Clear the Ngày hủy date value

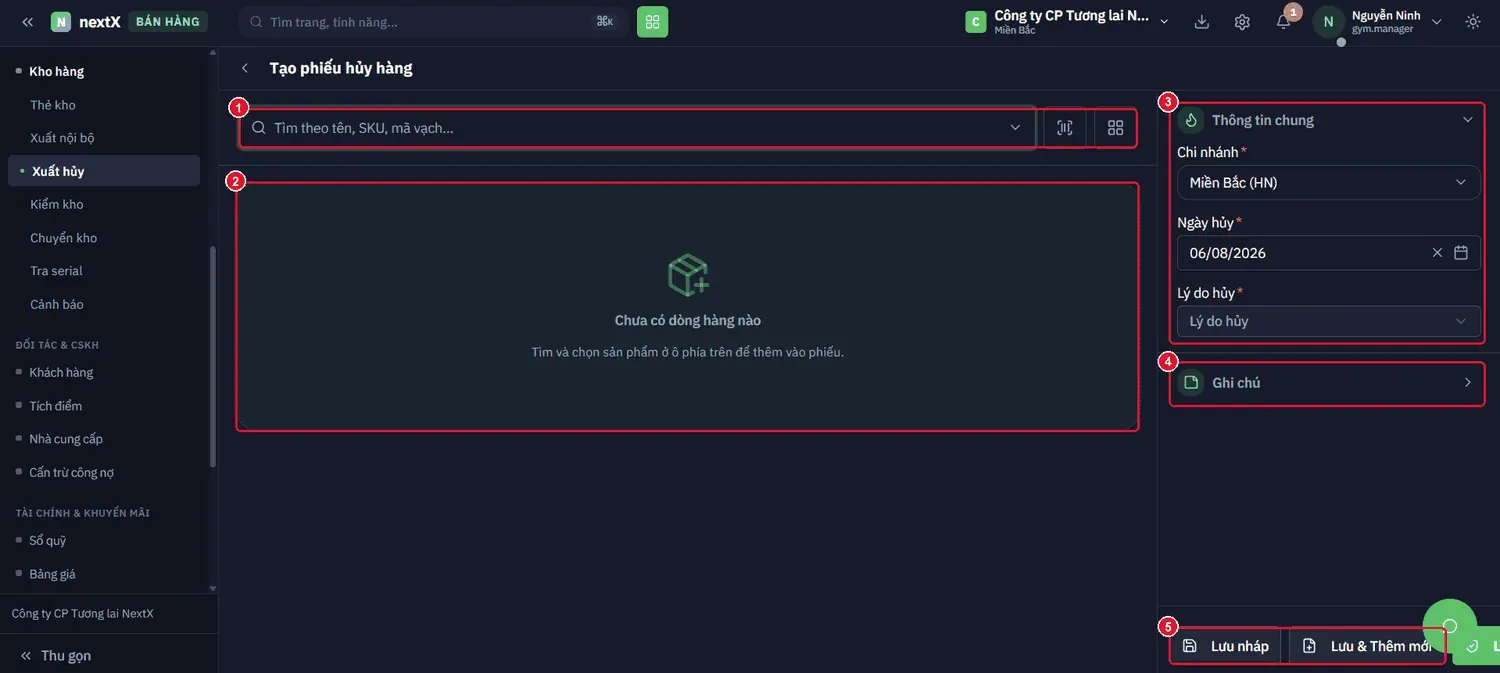[x=1437, y=253]
